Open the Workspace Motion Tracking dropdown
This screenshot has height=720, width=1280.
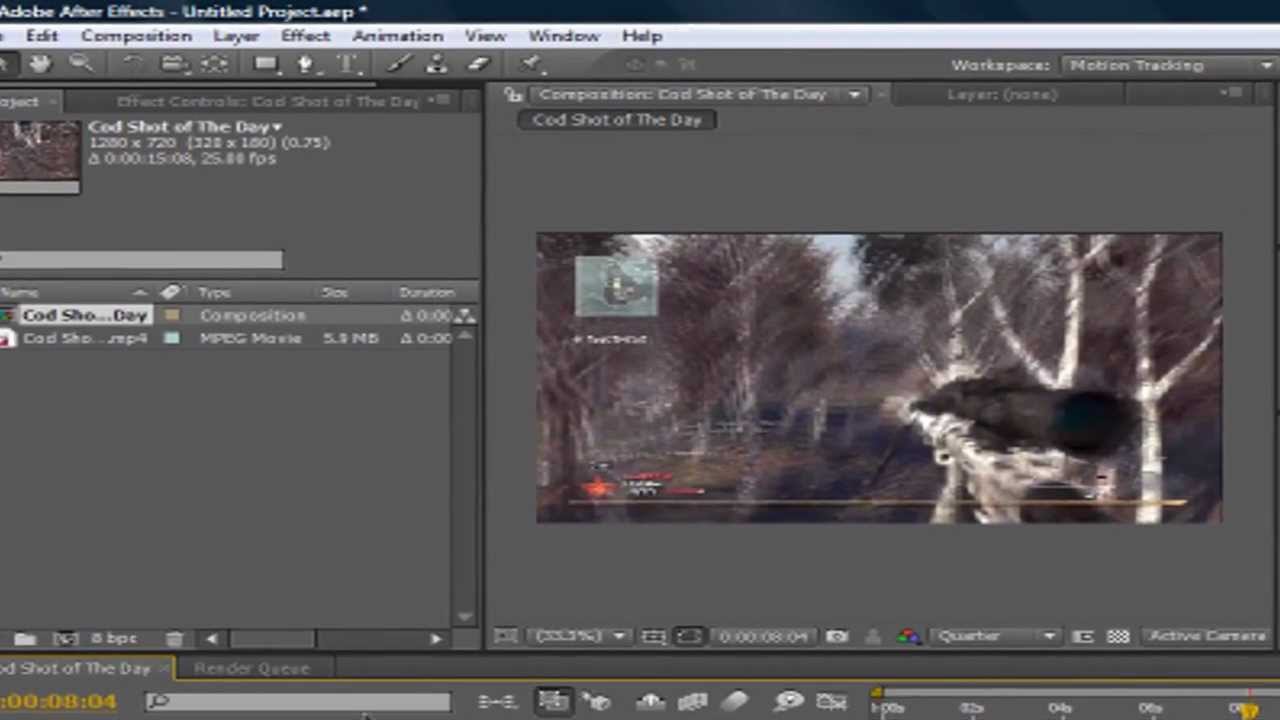click(x=1168, y=65)
